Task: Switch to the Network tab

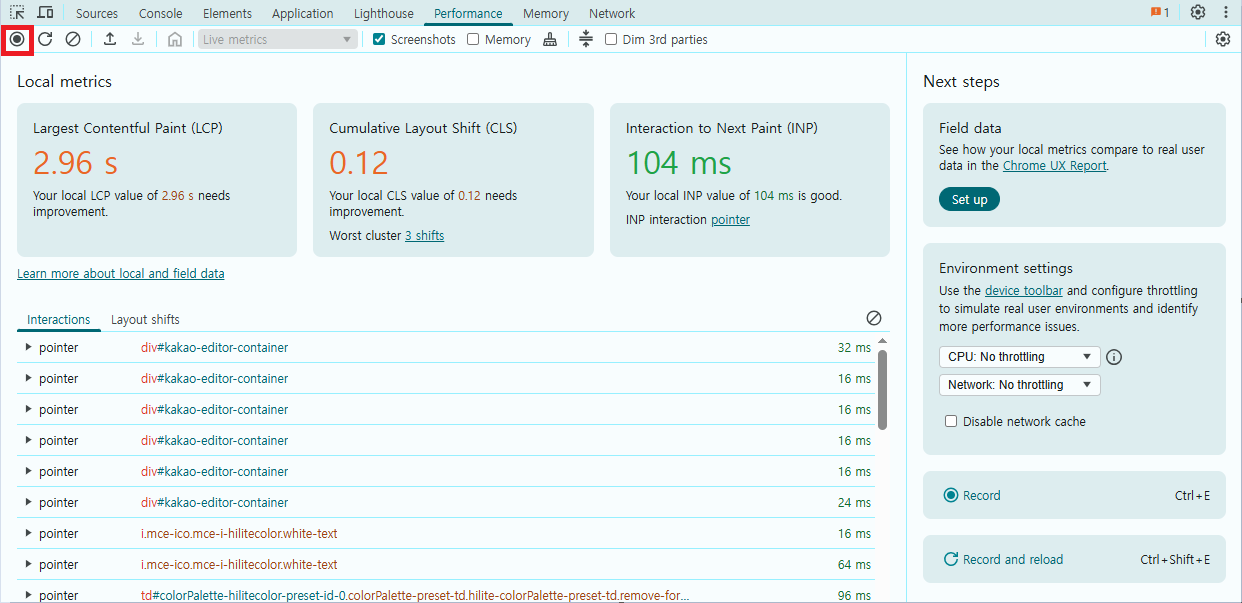Action: pyautogui.click(x=612, y=13)
